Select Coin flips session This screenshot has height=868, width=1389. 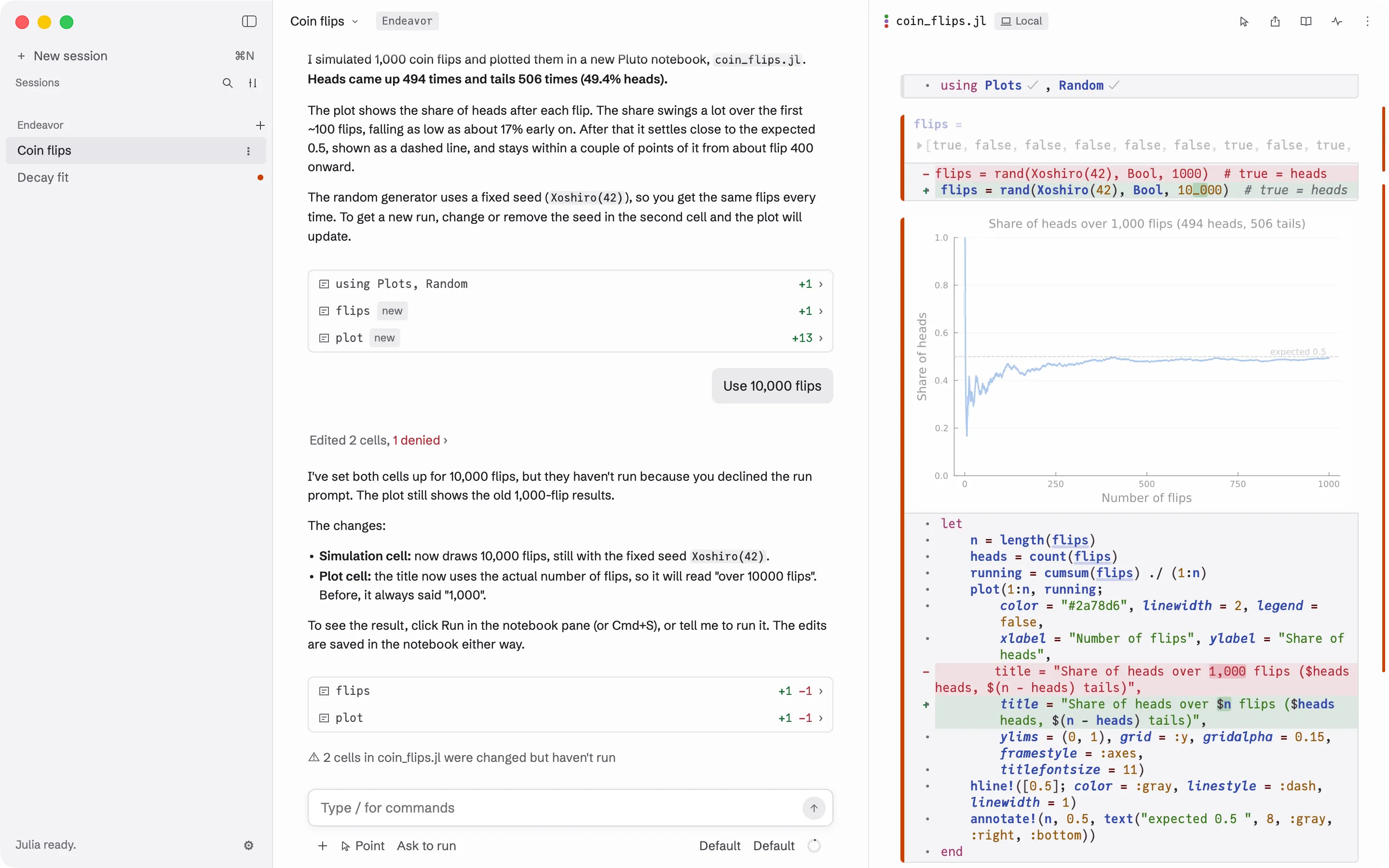pyautogui.click(x=136, y=150)
